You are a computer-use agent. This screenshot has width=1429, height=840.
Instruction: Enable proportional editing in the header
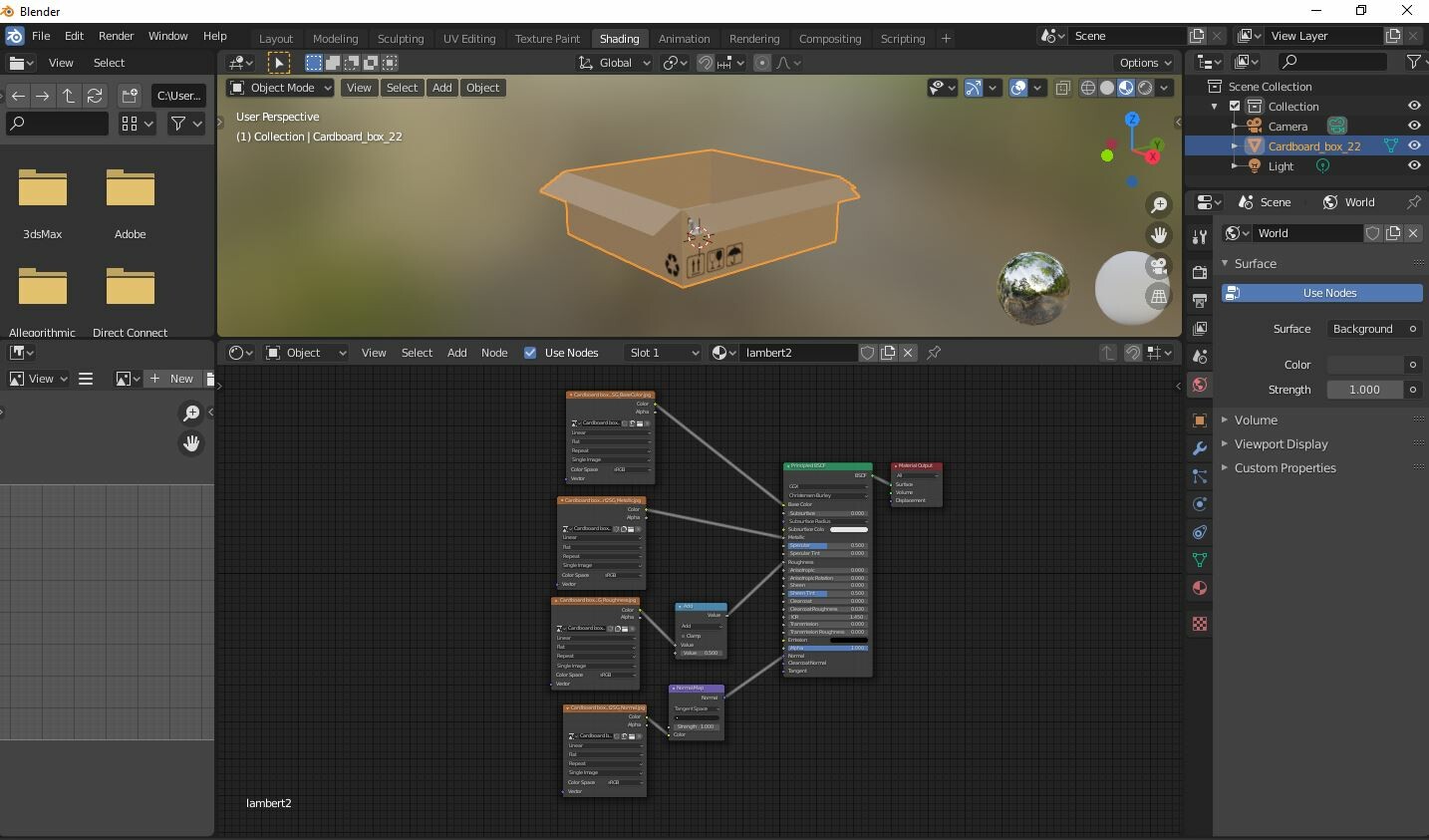(762, 63)
